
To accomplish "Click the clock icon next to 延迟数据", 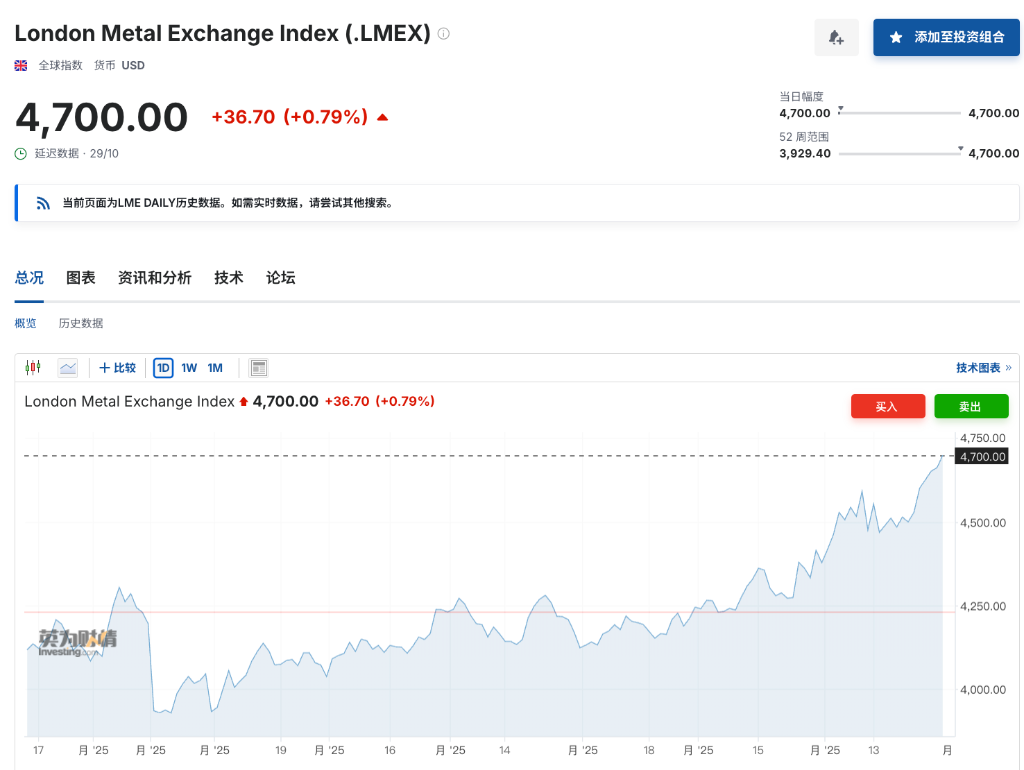I will [21, 153].
